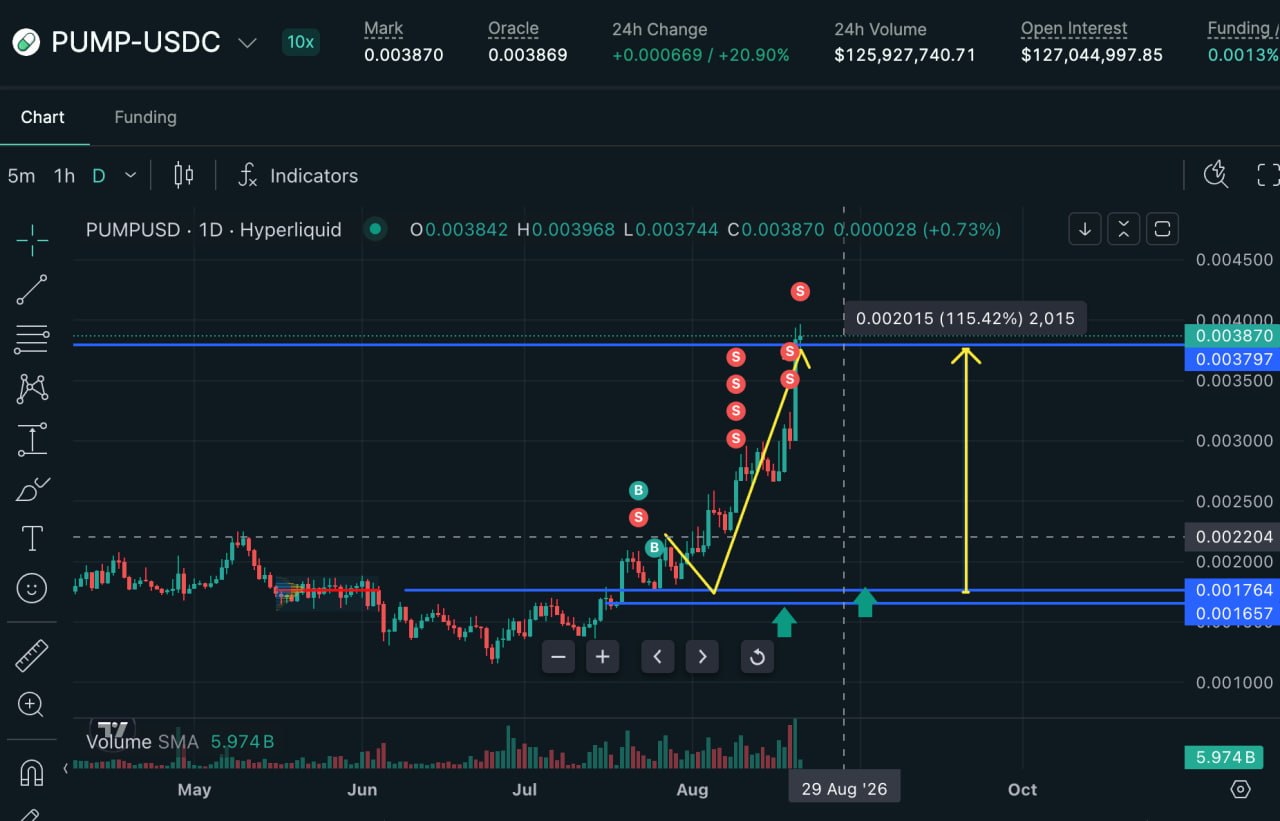Click the Oct label on time axis
This screenshot has width=1280, height=821.
point(1022,789)
